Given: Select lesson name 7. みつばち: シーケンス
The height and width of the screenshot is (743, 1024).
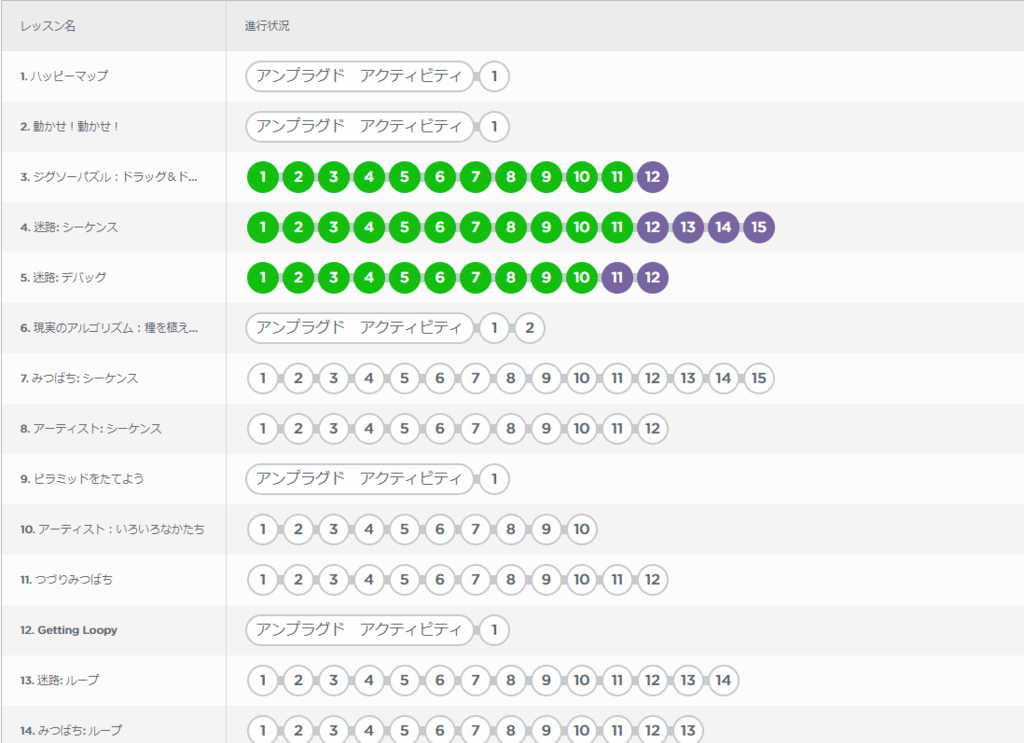Looking at the screenshot, I should (79, 378).
